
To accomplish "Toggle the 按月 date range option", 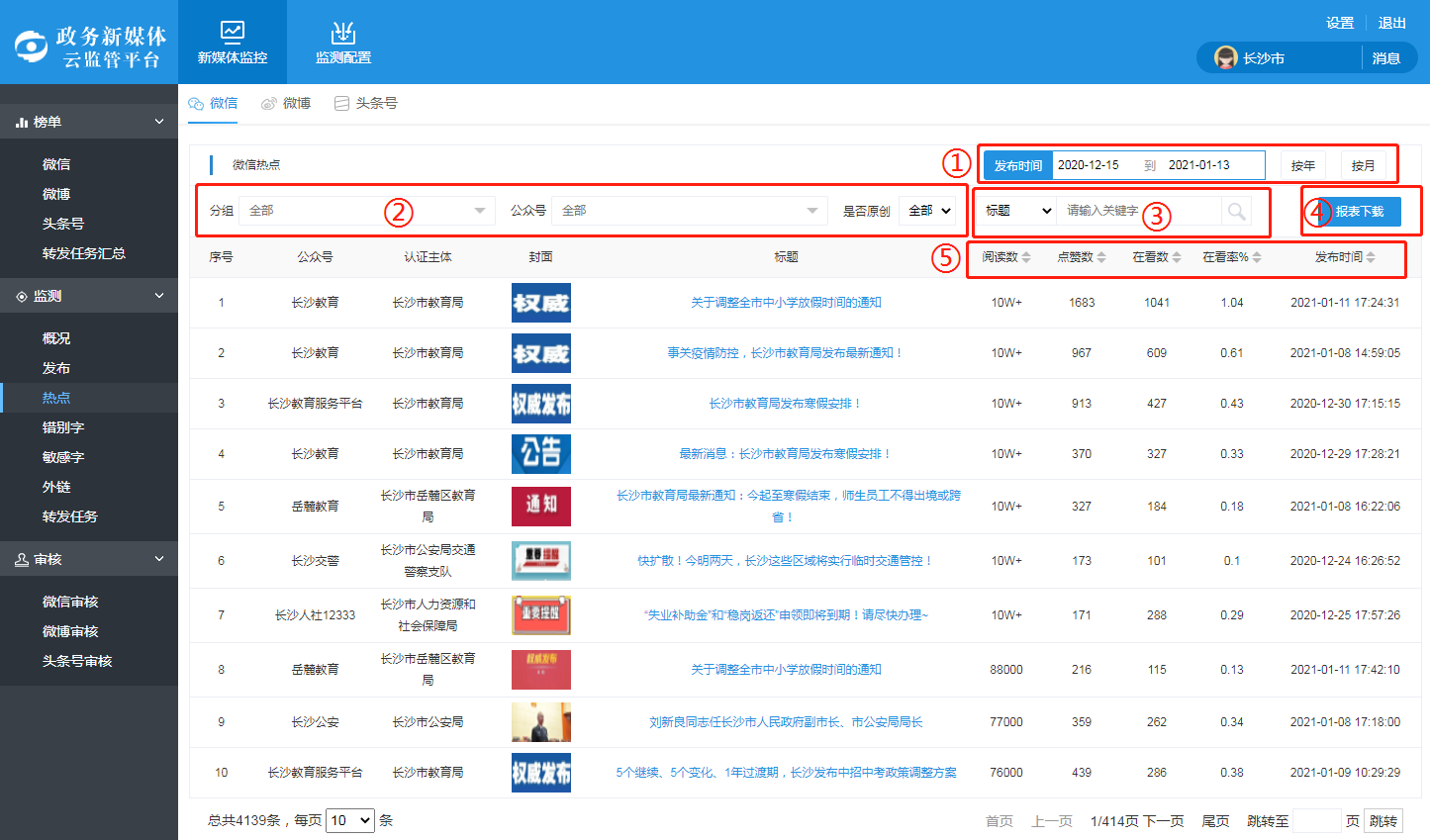I will click(1363, 165).
